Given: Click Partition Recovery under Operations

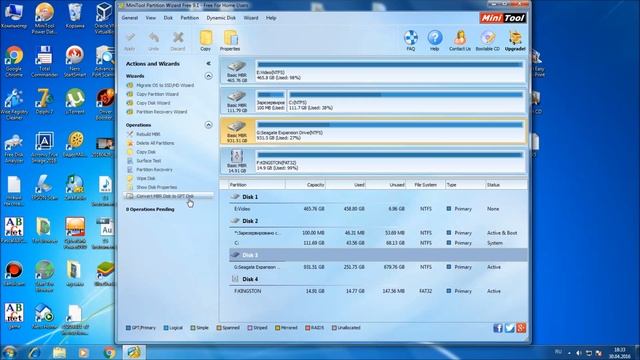Looking at the screenshot, I should [x=154, y=170].
